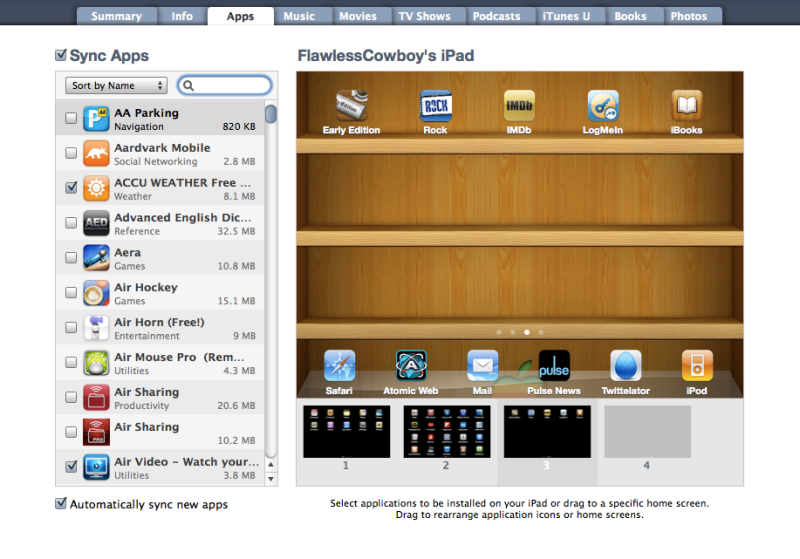
Task: Select the Rock app icon
Action: pos(435,106)
